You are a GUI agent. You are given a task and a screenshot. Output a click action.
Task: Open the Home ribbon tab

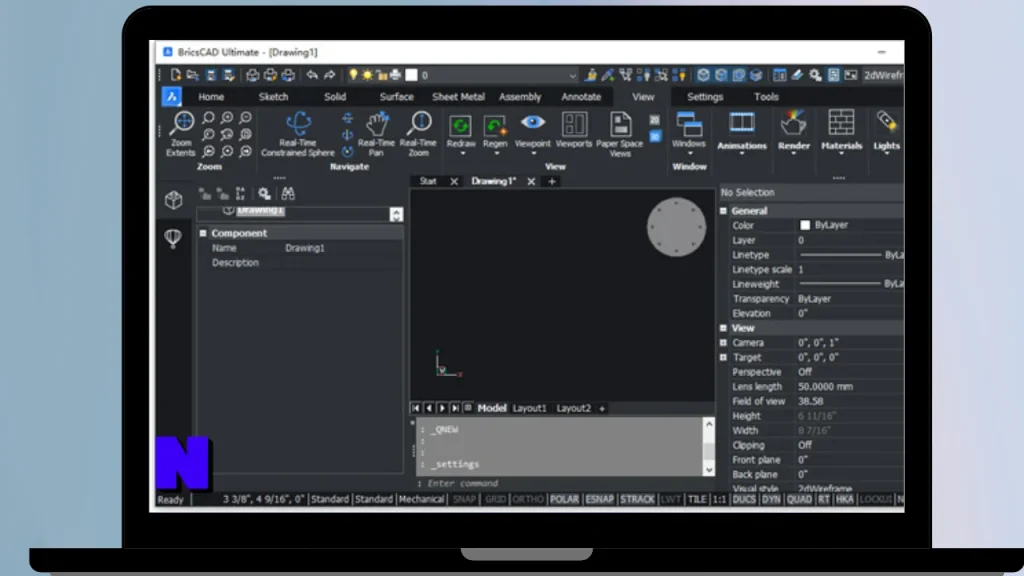pos(211,97)
